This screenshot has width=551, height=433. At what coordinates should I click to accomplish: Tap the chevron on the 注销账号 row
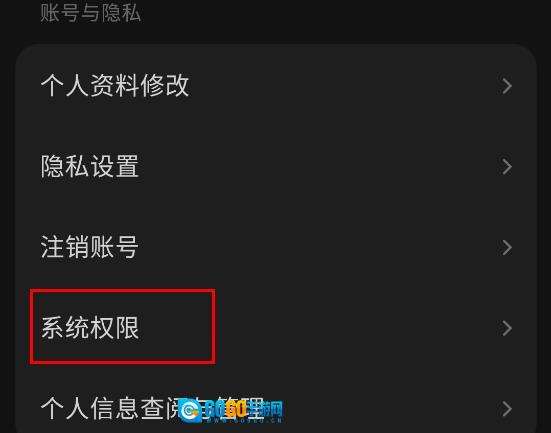pos(507,247)
